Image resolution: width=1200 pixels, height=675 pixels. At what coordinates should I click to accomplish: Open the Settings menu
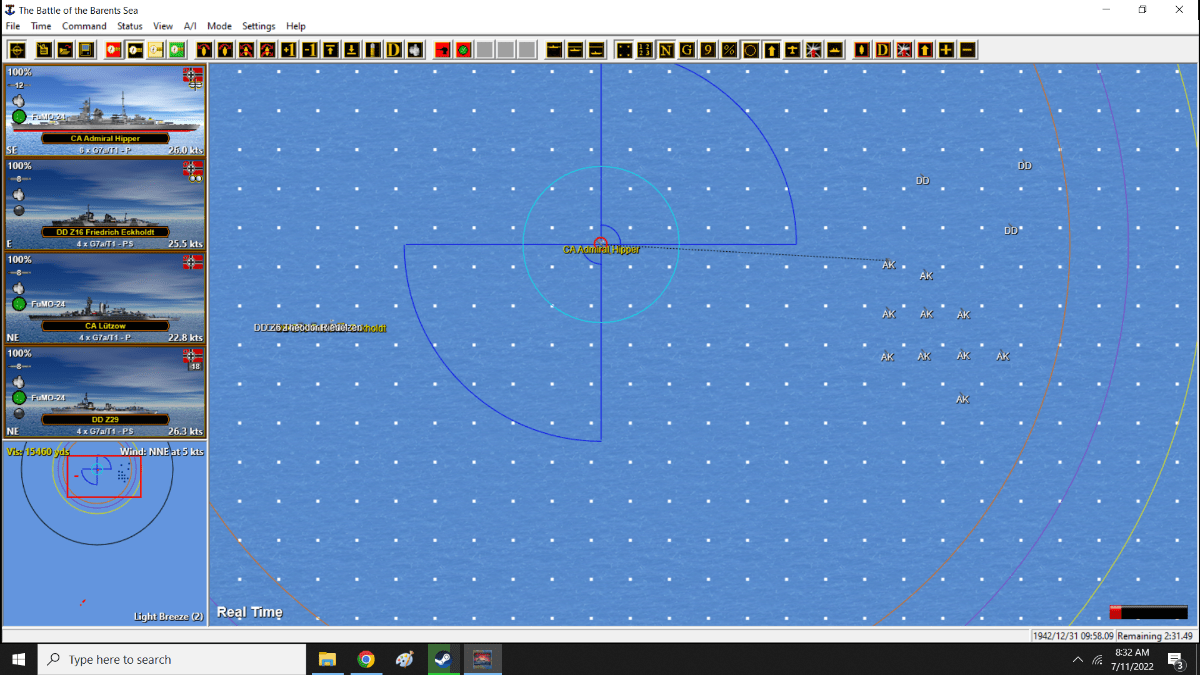[259, 26]
